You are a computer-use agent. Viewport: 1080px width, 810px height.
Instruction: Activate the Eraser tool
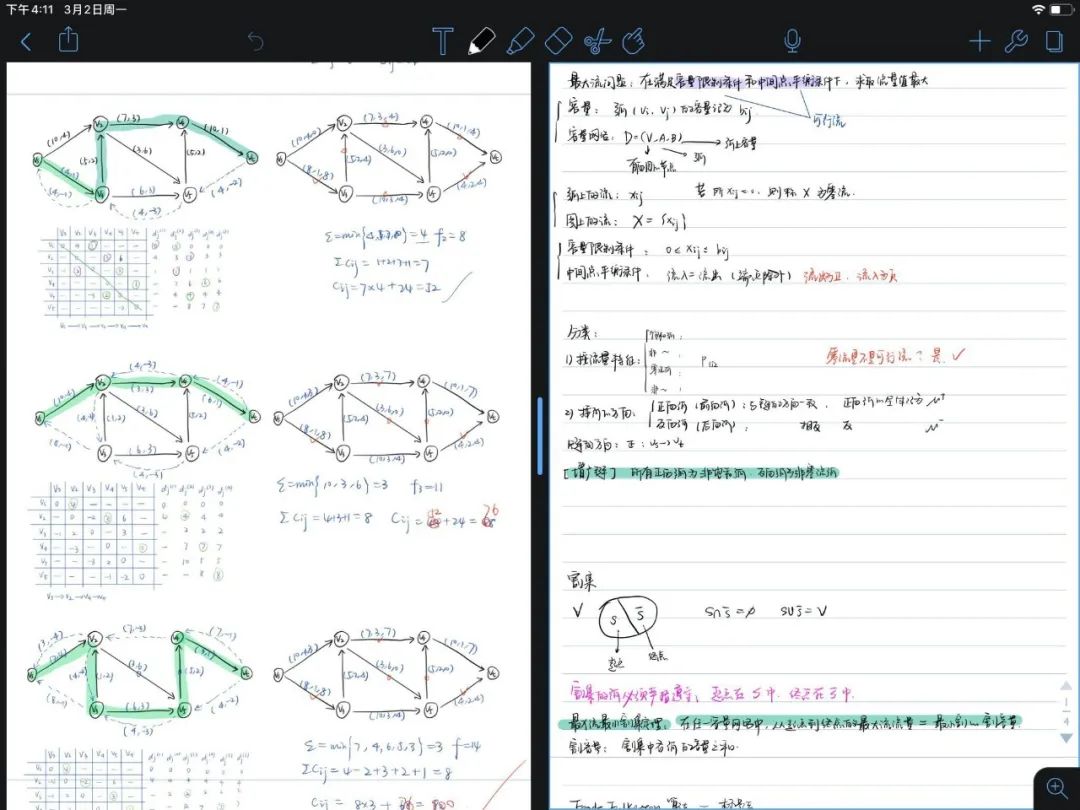coord(557,41)
